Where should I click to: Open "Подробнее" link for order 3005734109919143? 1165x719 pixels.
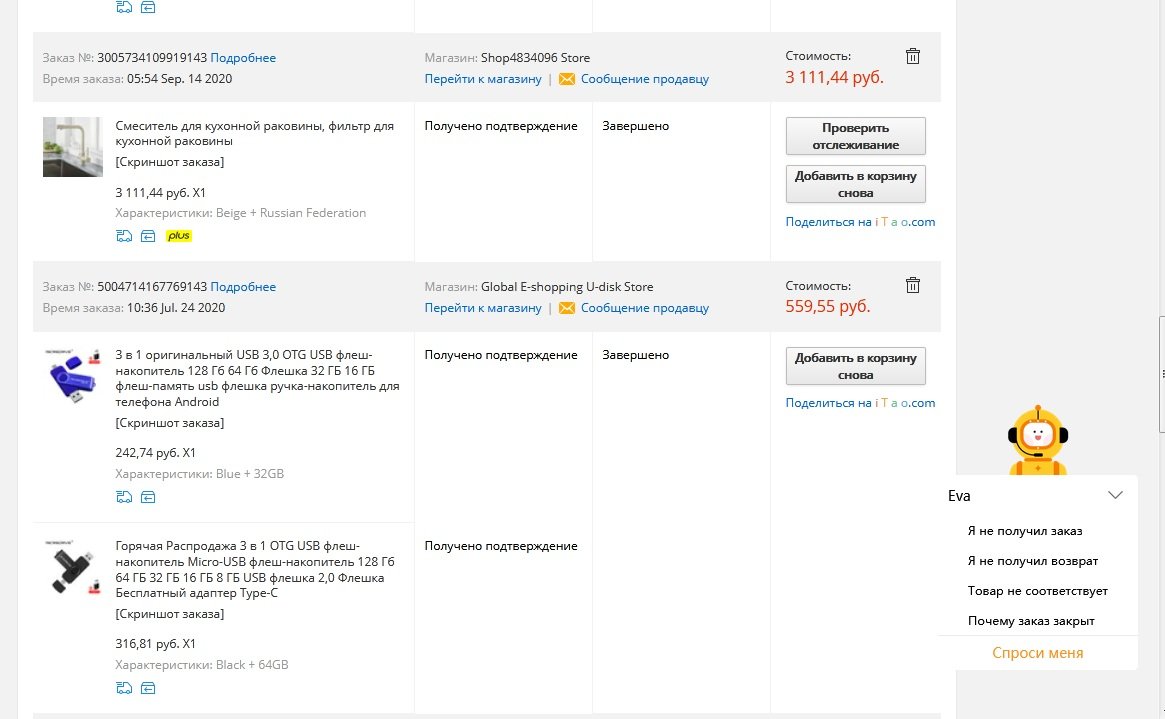click(x=243, y=58)
